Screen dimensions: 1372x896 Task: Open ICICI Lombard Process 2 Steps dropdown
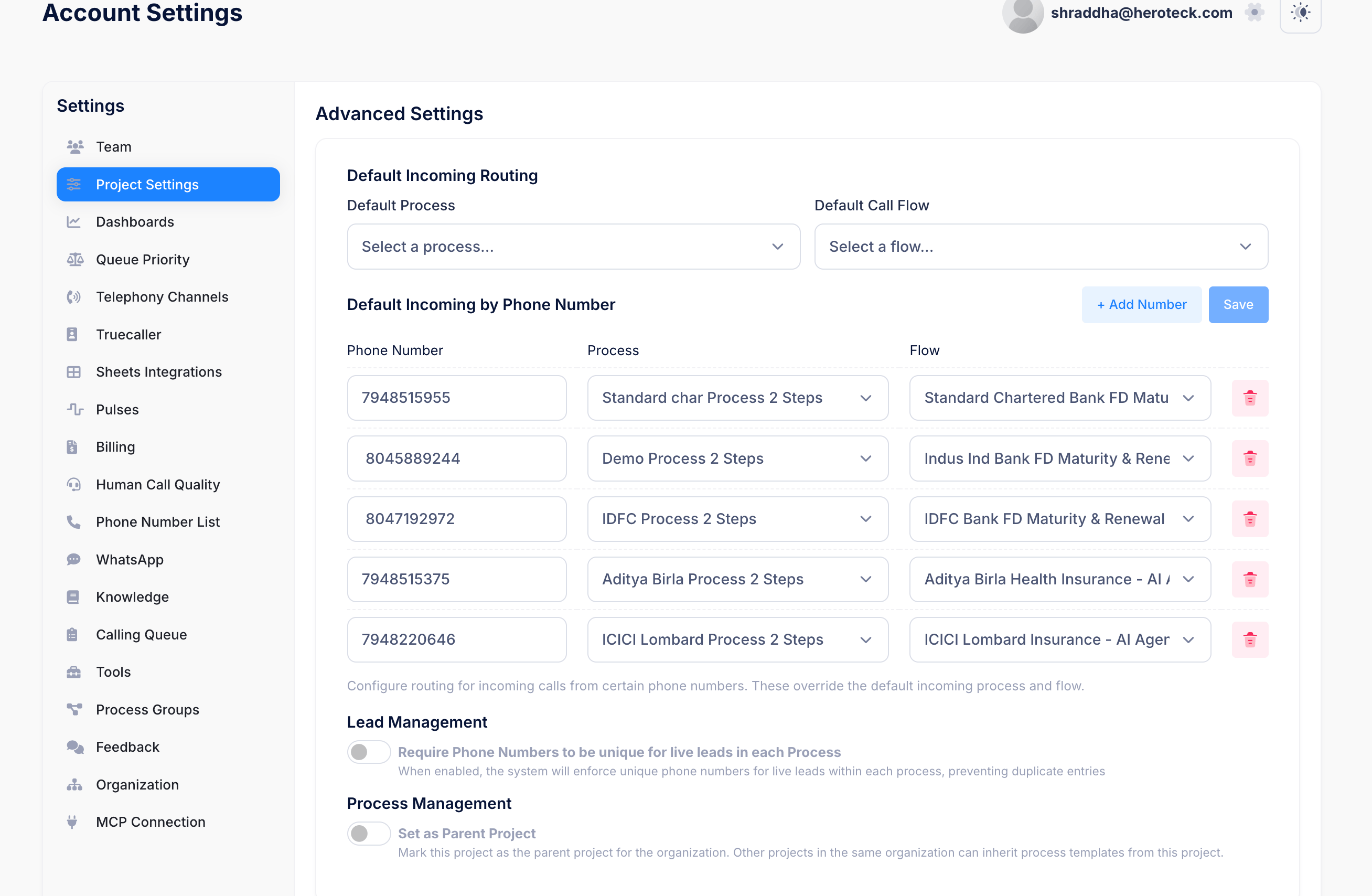(738, 639)
